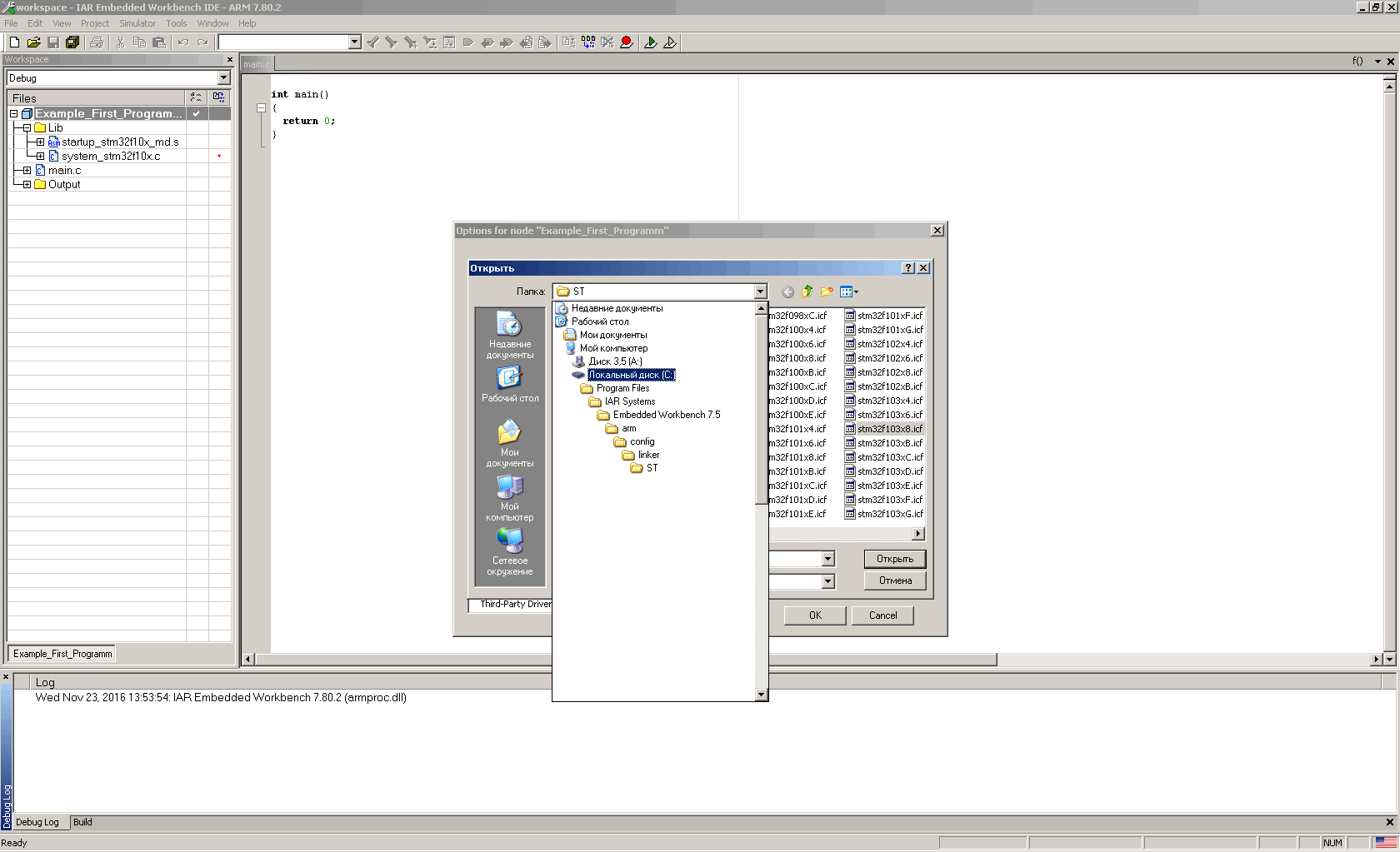This screenshot has height=852, width=1400.
Task: Click the Мой компьютер shortcut in places bar
Action: [510, 498]
